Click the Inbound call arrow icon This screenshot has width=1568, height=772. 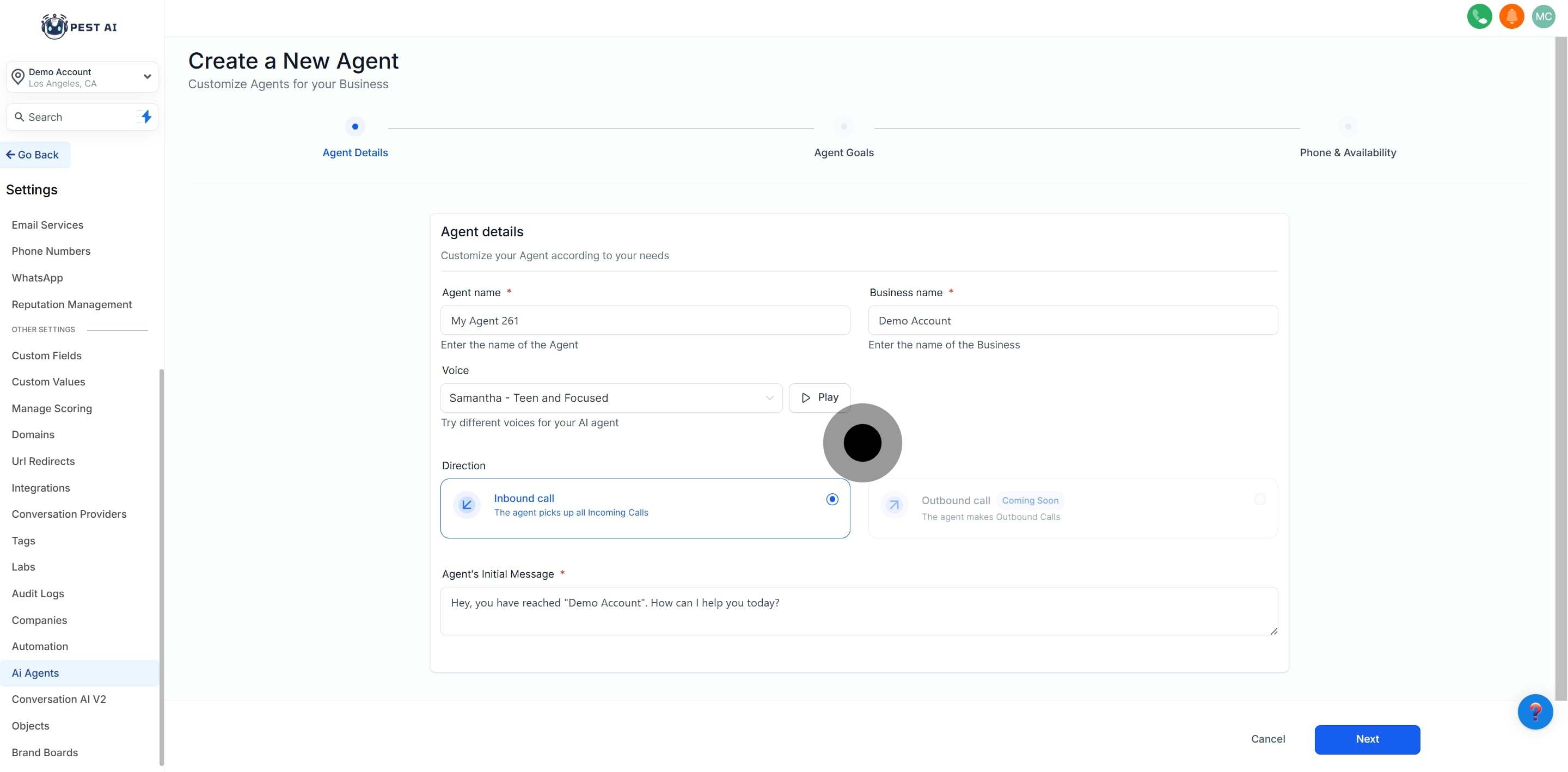467,505
